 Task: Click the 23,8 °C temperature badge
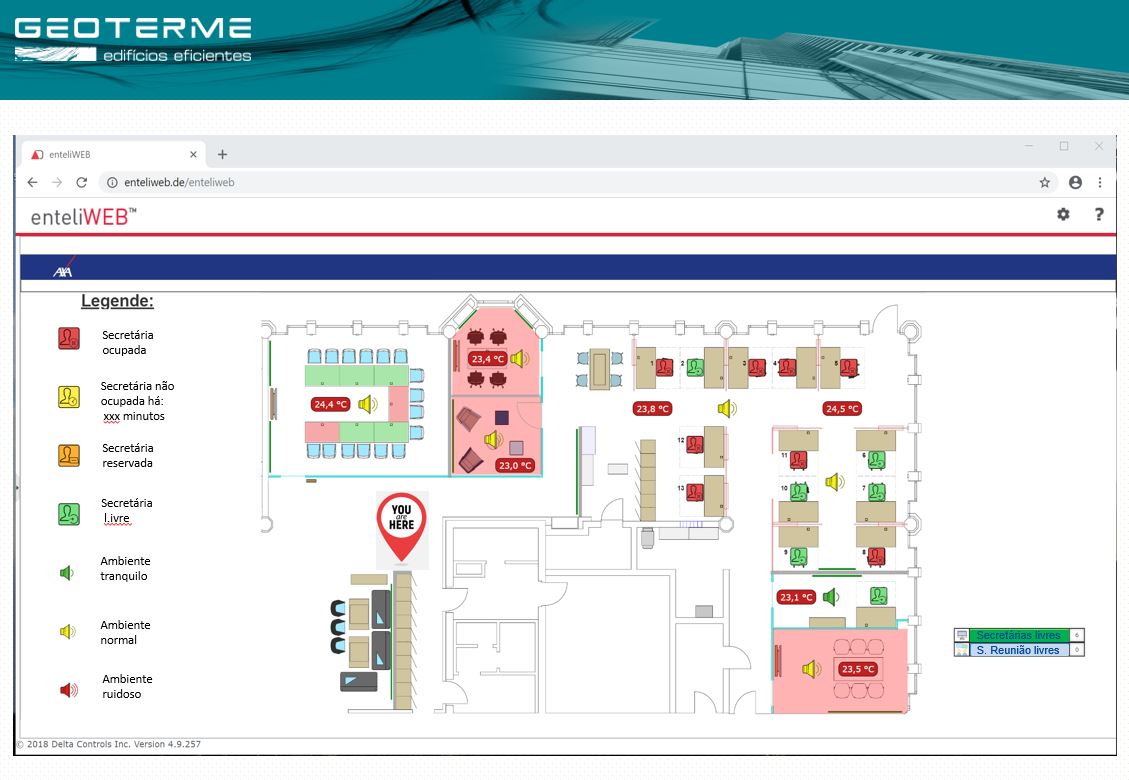click(x=652, y=408)
